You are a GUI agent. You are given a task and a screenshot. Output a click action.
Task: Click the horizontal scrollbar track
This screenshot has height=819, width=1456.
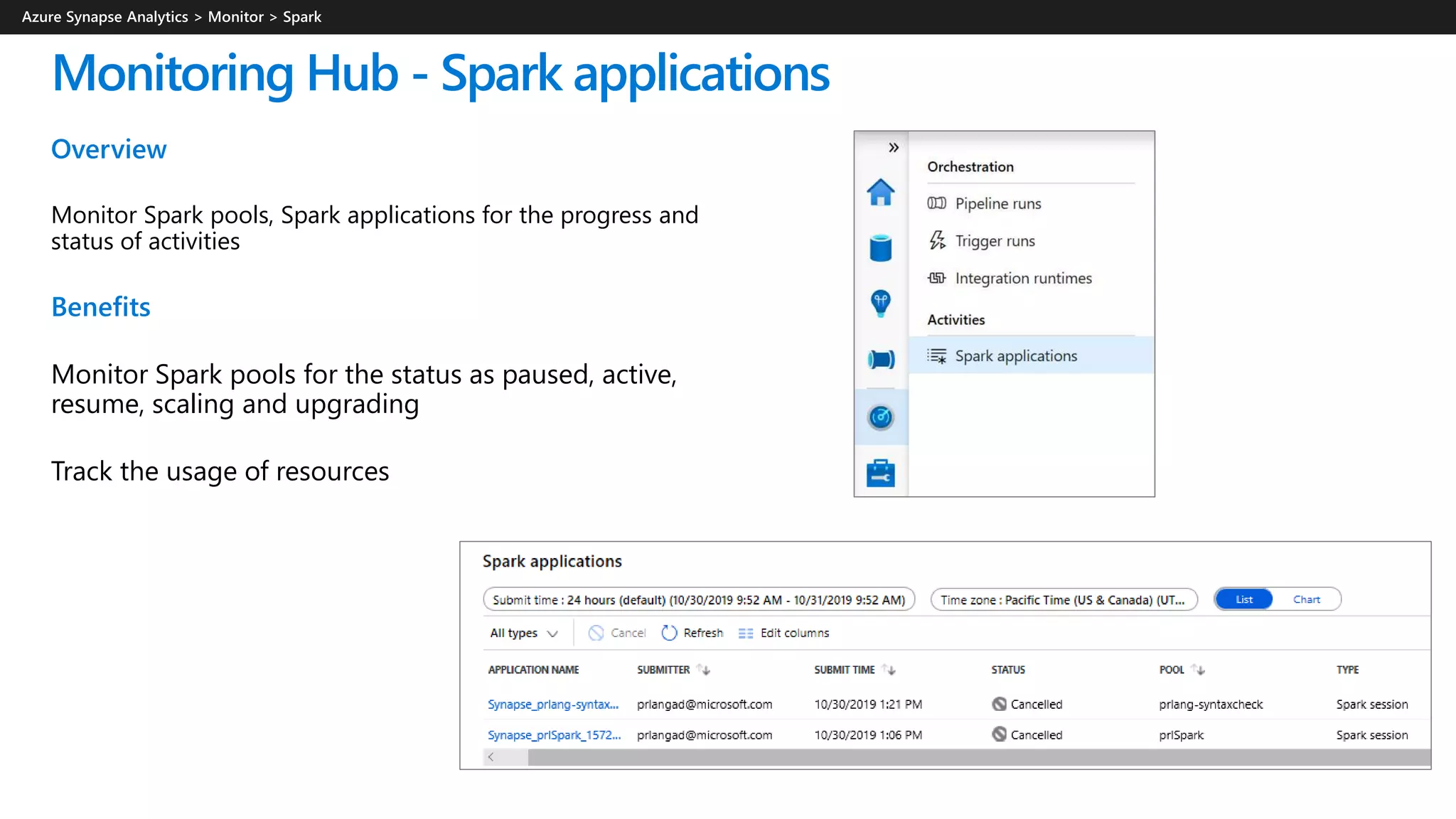(979, 758)
